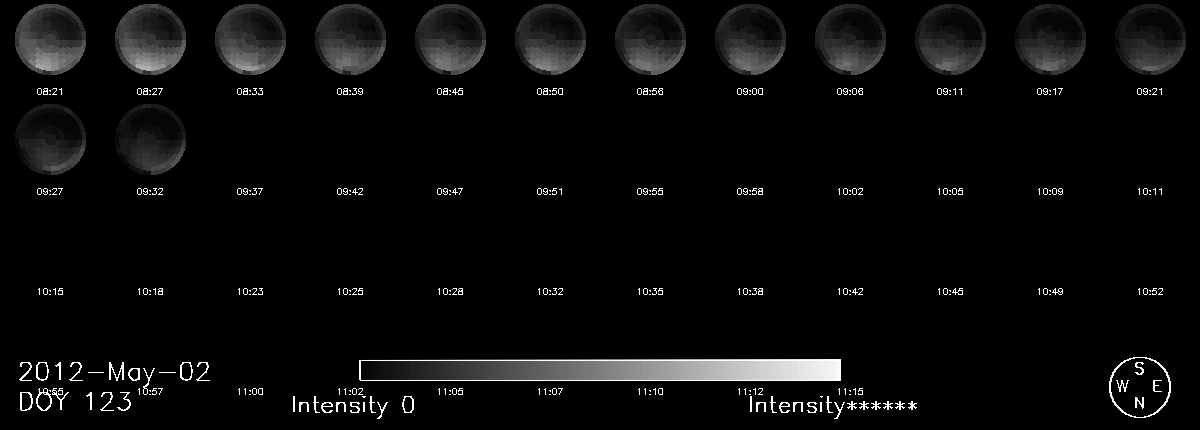
Task: Click the 09:42 time label
Action: tap(350, 191)
